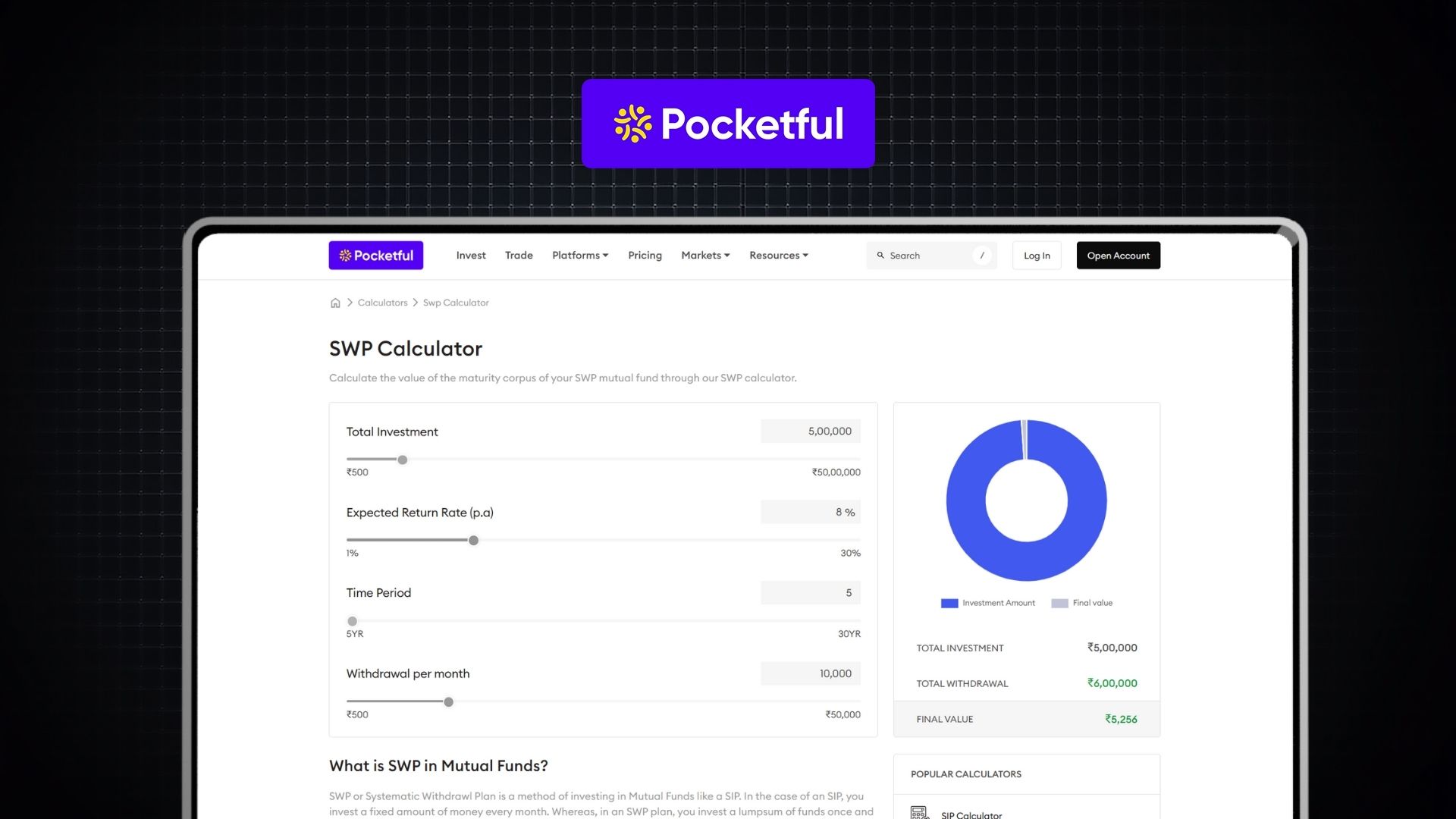Select the Invest menu item
Screen dimensions: 1456x819
470,255
